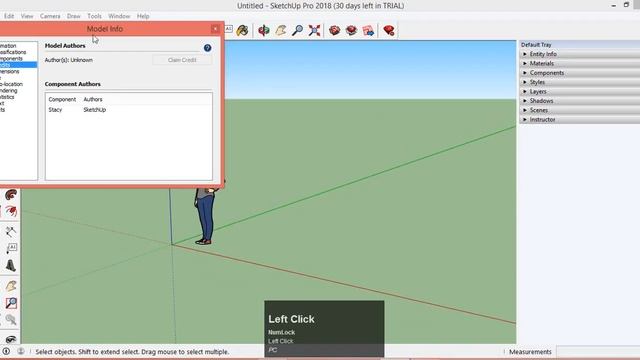Screen dimensions: 640x360
Task: Open the Draw menu
Action: 73,16
